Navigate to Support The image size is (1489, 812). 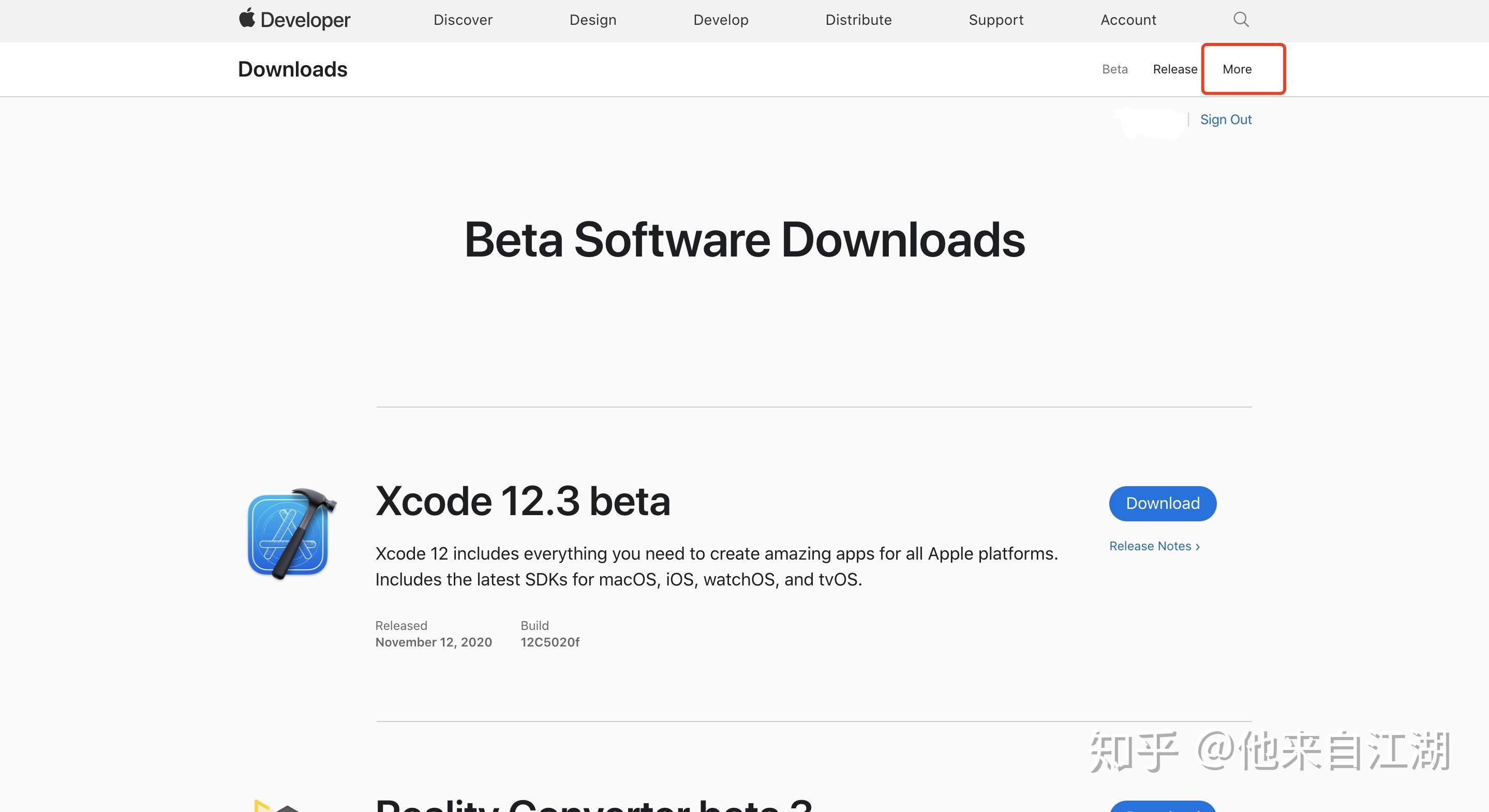click(996, 20)
